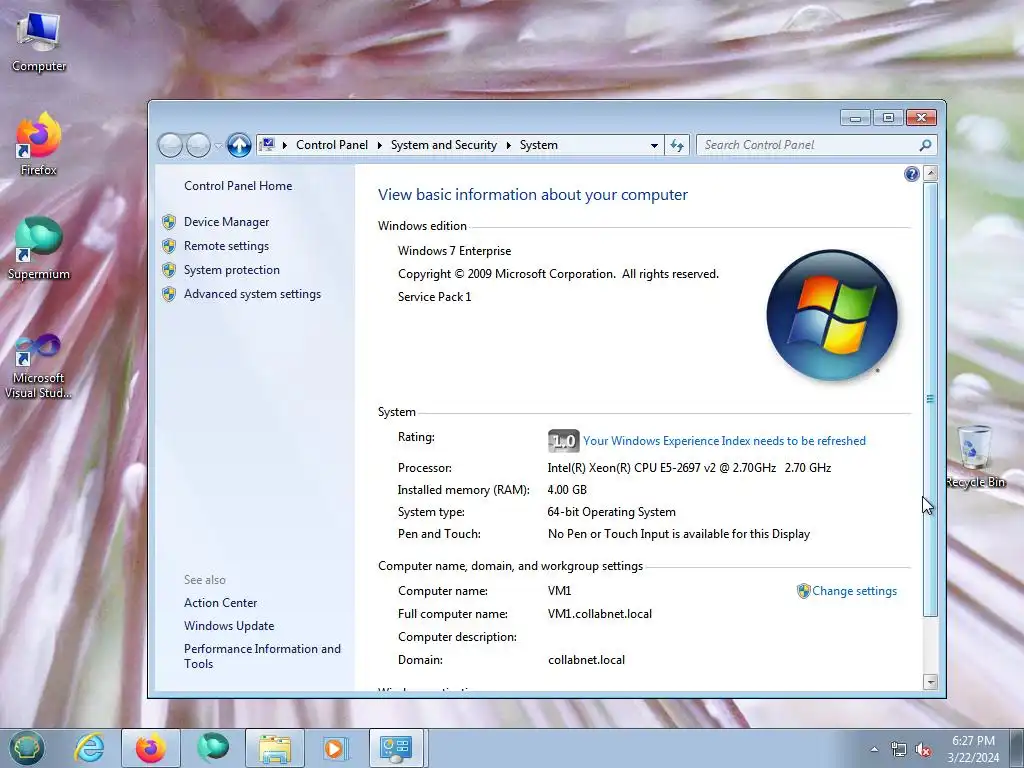Viewport: 1024px width, 768px height.
Task: Open Performance Information and Tools link
Action: 262,656
